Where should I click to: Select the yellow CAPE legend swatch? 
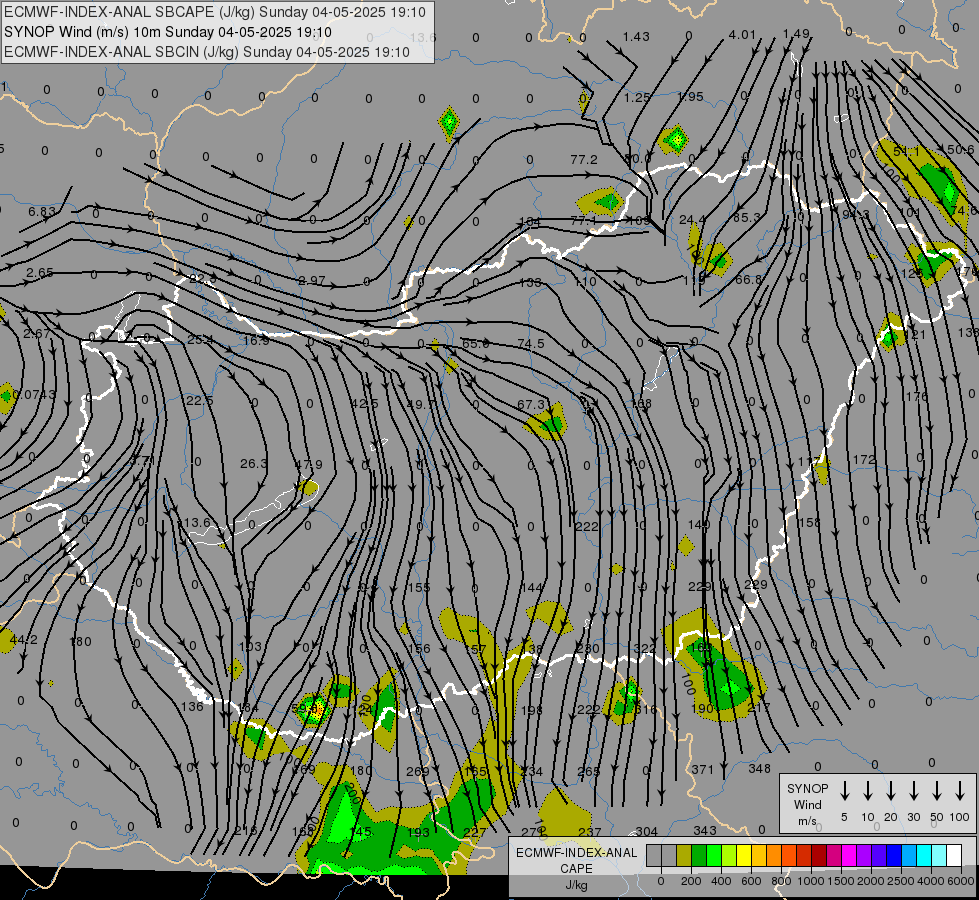744,856
